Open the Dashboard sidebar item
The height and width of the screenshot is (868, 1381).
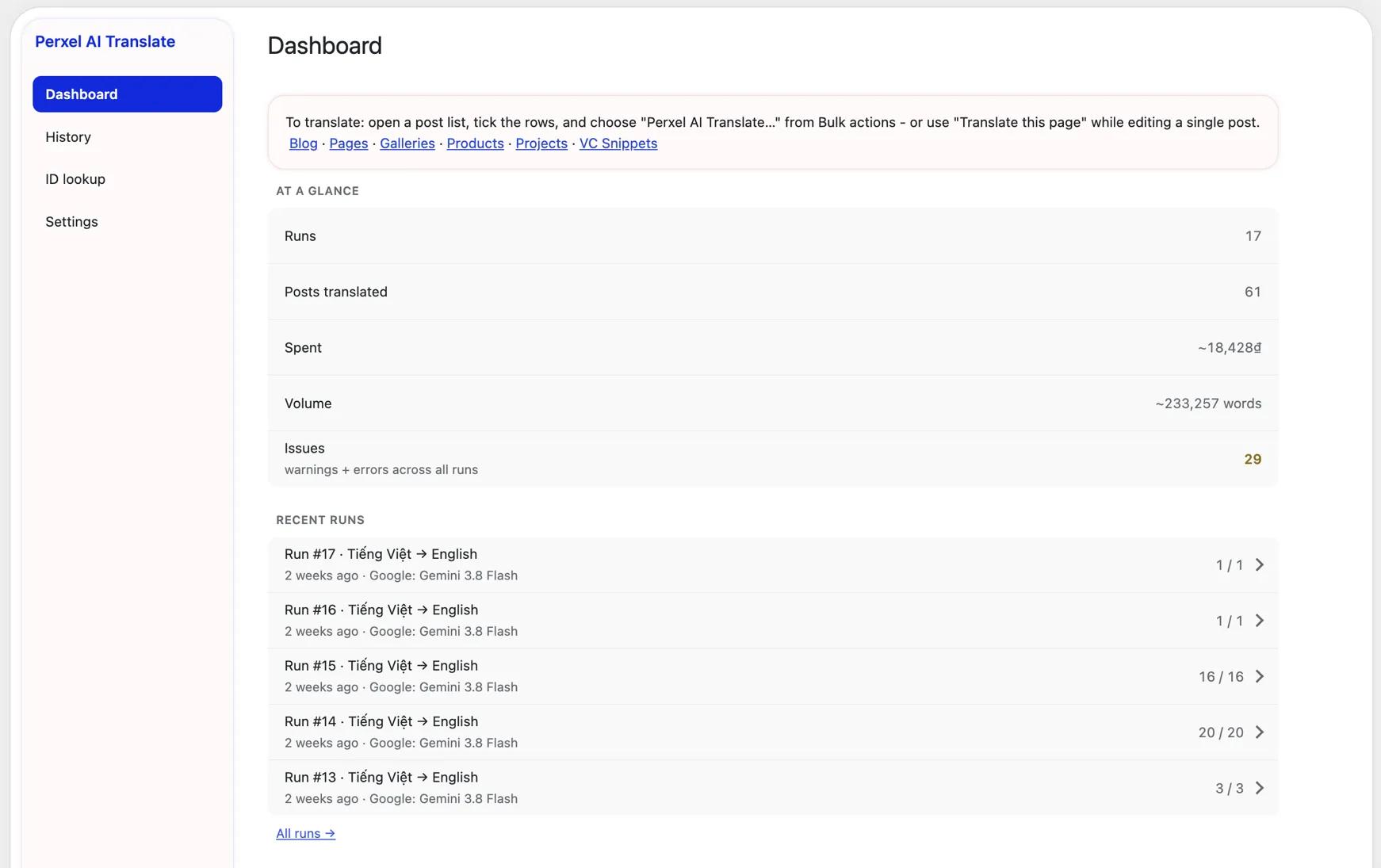tap(127, 94)
